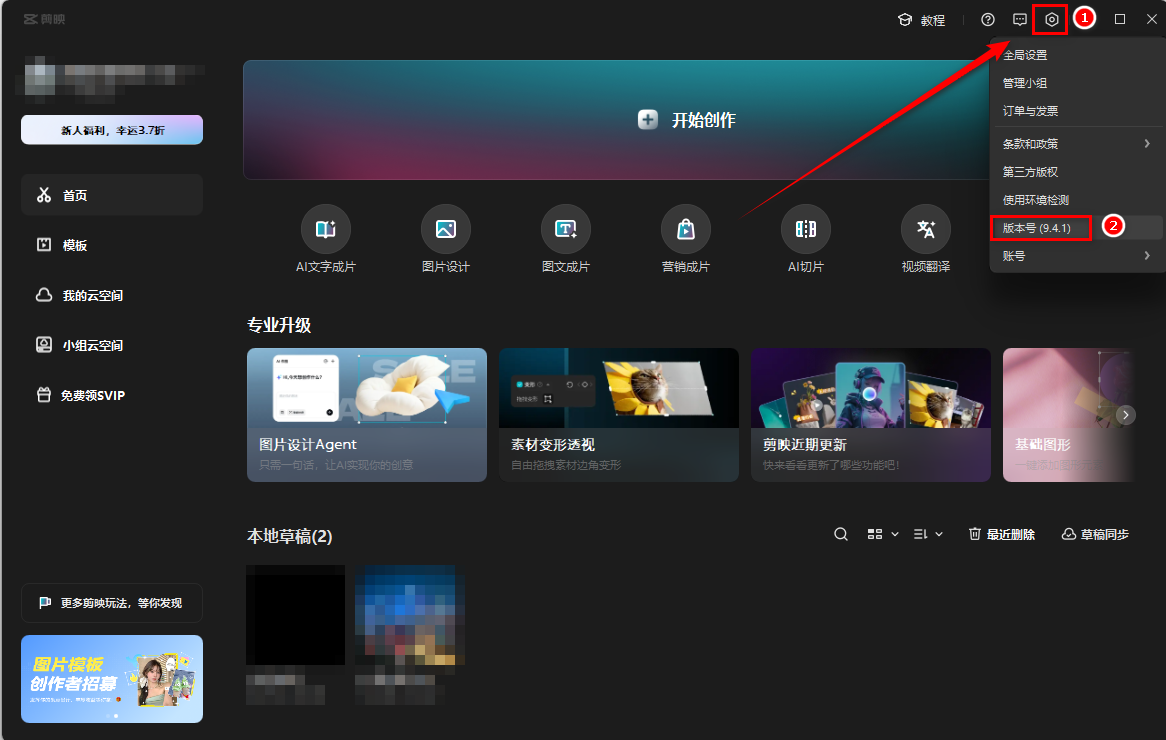Open the 视频翻译 feature icon
1166x740 pixels.
pos(925,228)
